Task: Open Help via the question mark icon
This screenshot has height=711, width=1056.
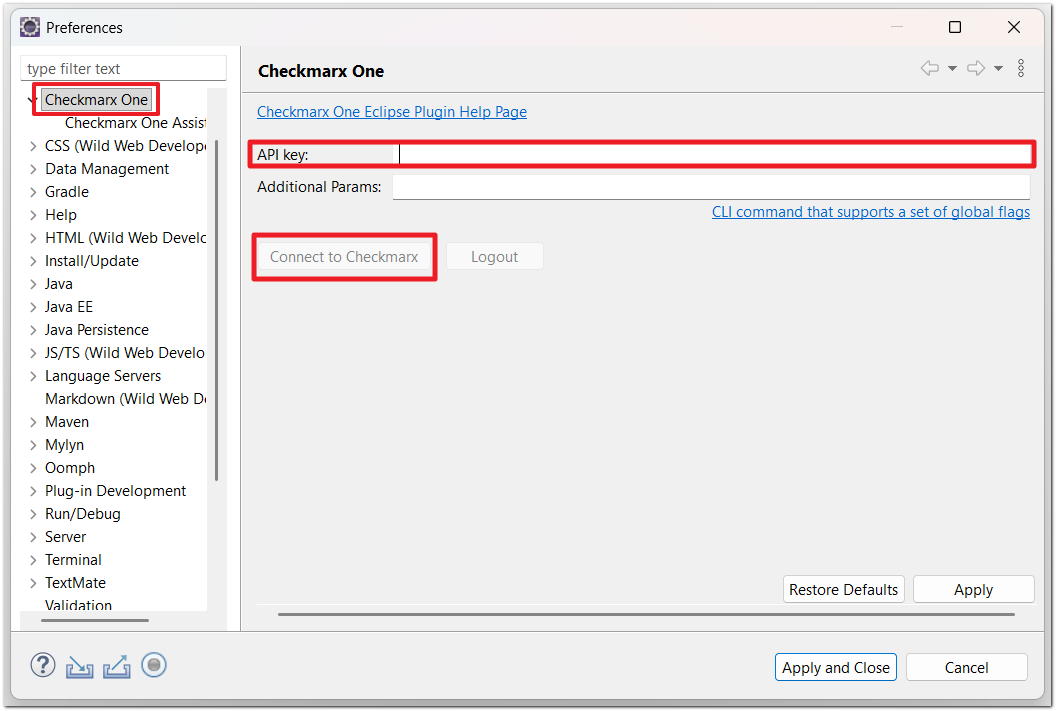Action: pos(42,665)
